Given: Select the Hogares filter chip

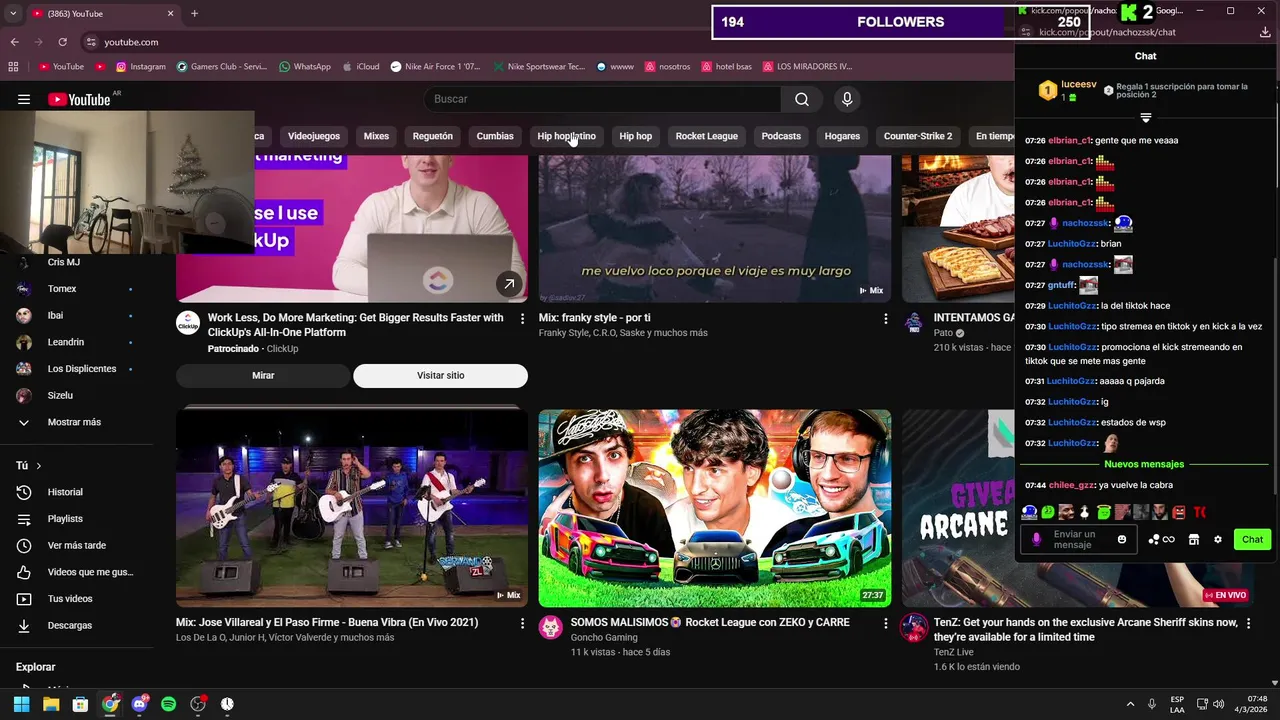Looking at the screenshot, I should click(842, 136).
